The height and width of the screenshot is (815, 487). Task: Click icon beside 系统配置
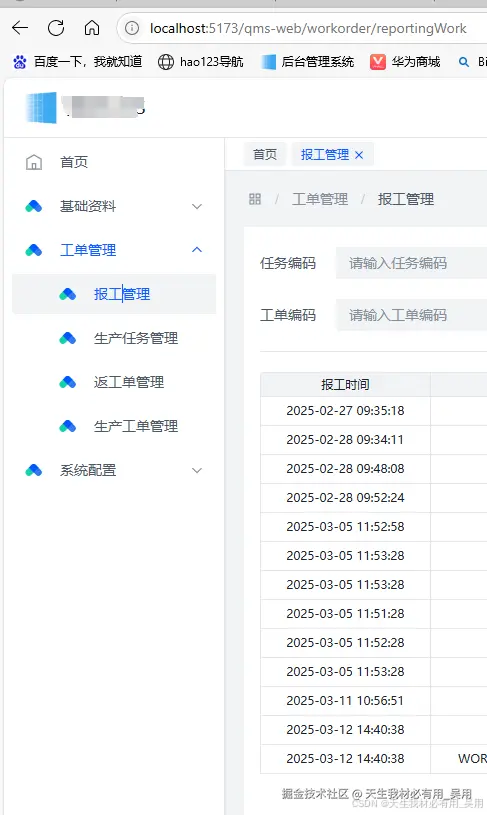[x=34, y=470]
